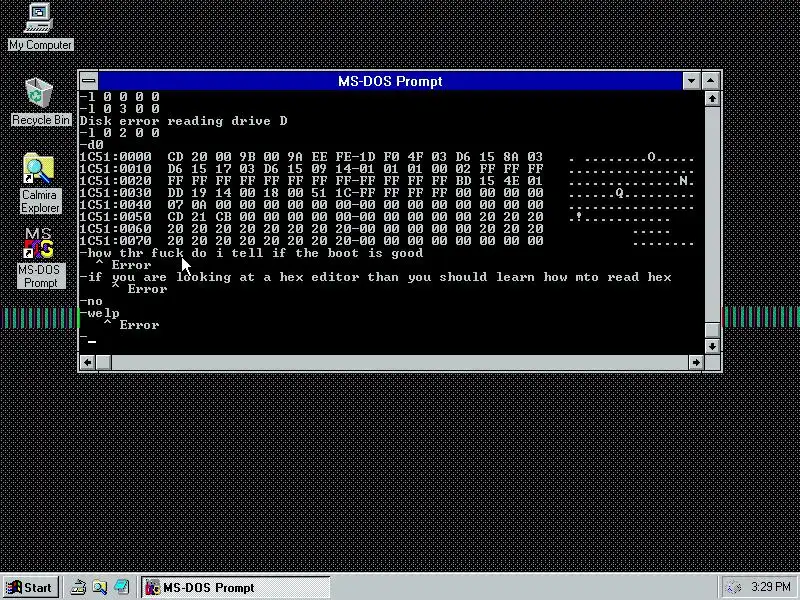Image resolution: width=800 pixels, height=600 pixels.
Task: Select the Recycle Bin icon
Action: [x=40, y=102]
